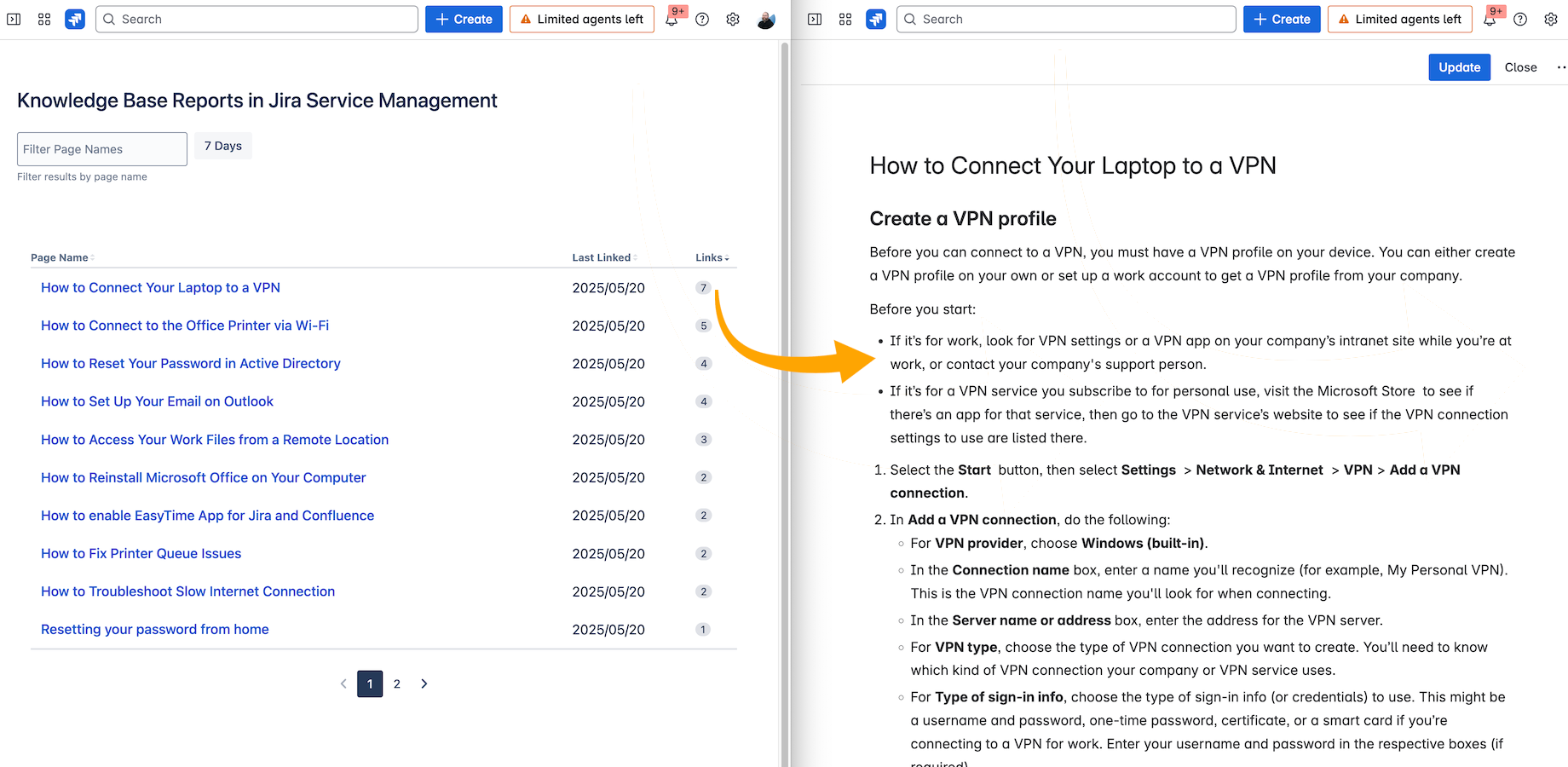
Task: Click the Close button
Action: [1520, 67]
